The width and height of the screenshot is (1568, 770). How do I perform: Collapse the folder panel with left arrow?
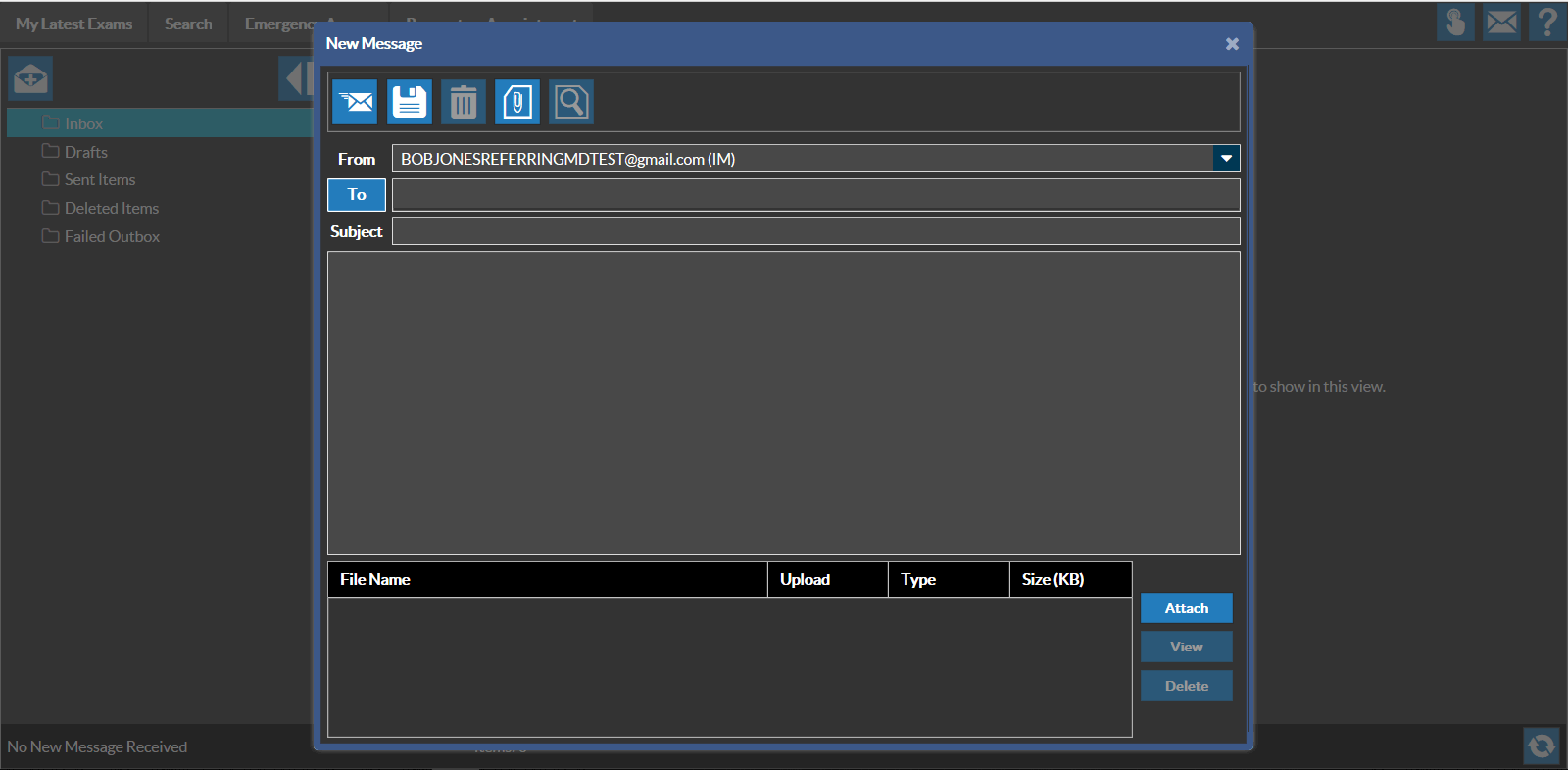(x=296, y=78)
